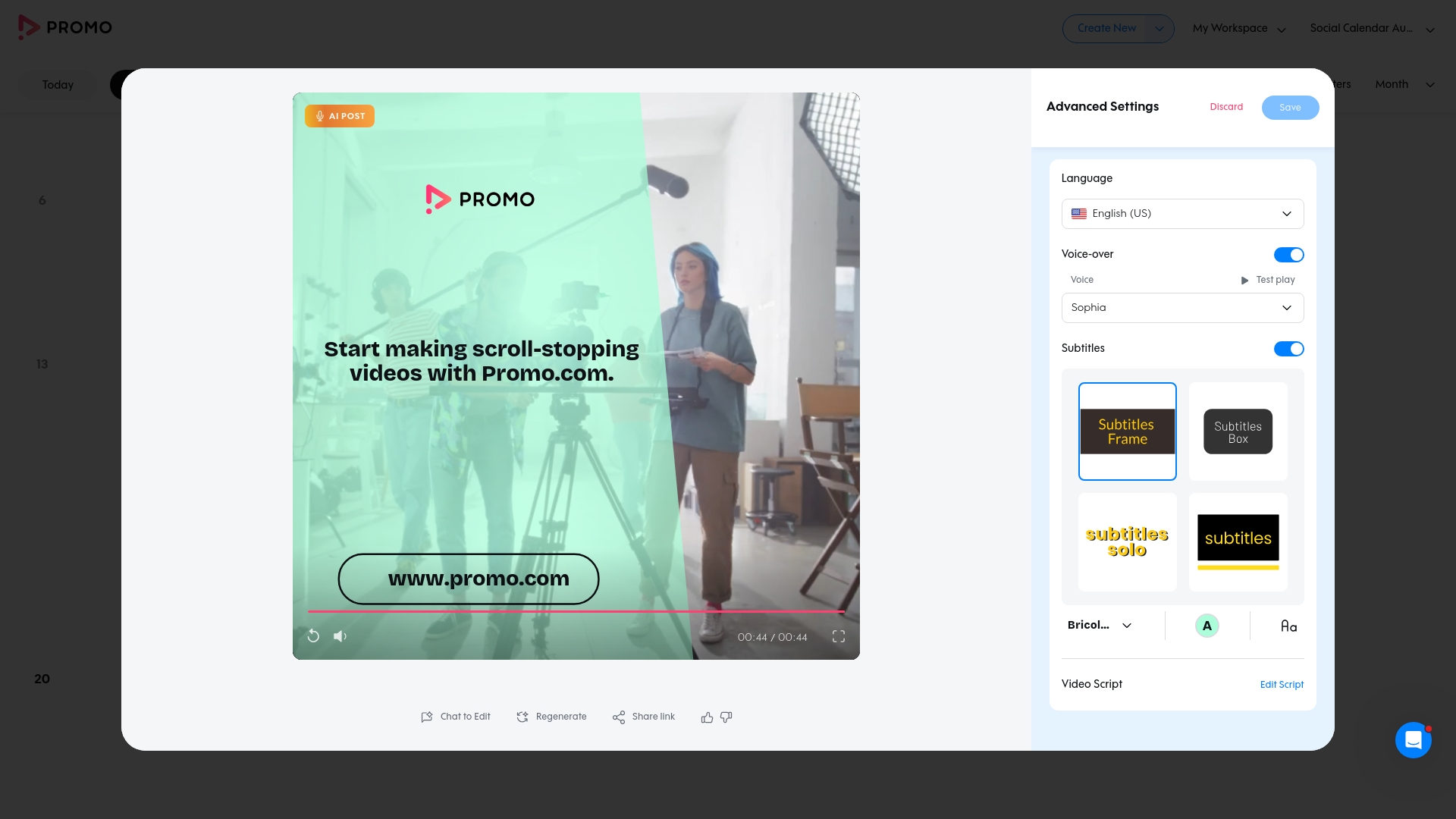Viewport: 1456px width, 819px height.
Task: Open the chat support bubble icon
Action: tap(1414, 740)
